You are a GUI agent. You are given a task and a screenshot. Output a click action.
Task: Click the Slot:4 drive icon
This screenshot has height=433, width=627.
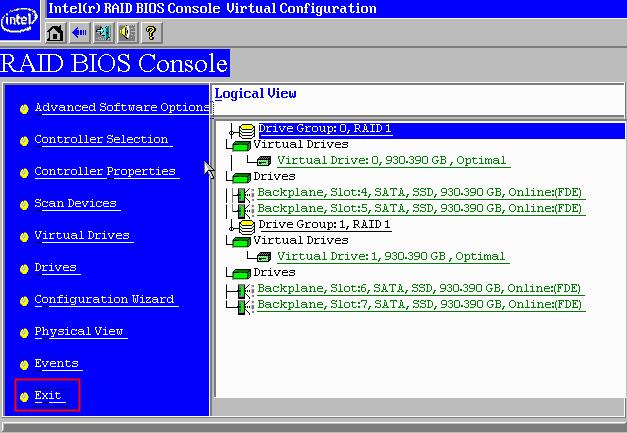tap(243, 195)
